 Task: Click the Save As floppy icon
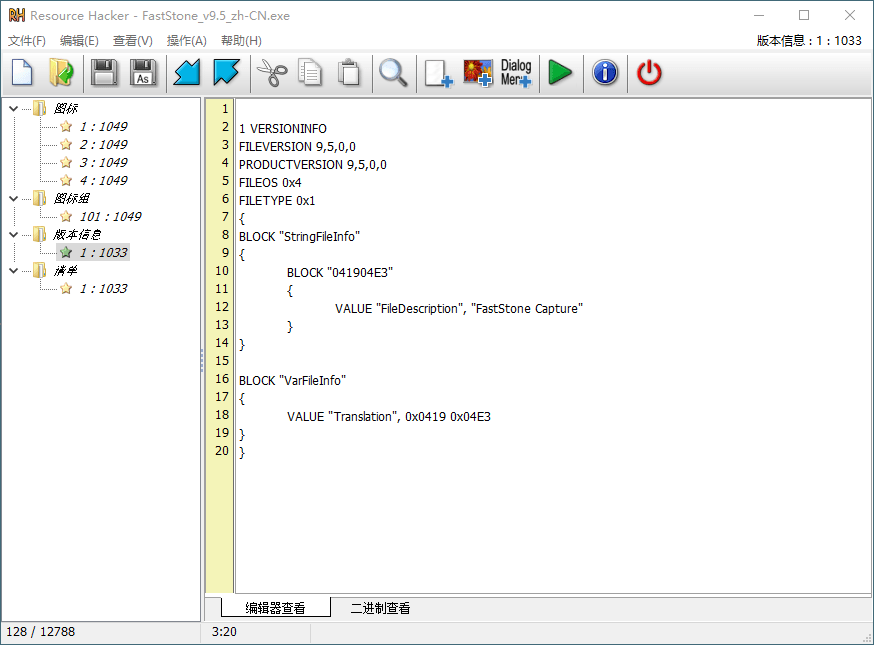(143, 72)
